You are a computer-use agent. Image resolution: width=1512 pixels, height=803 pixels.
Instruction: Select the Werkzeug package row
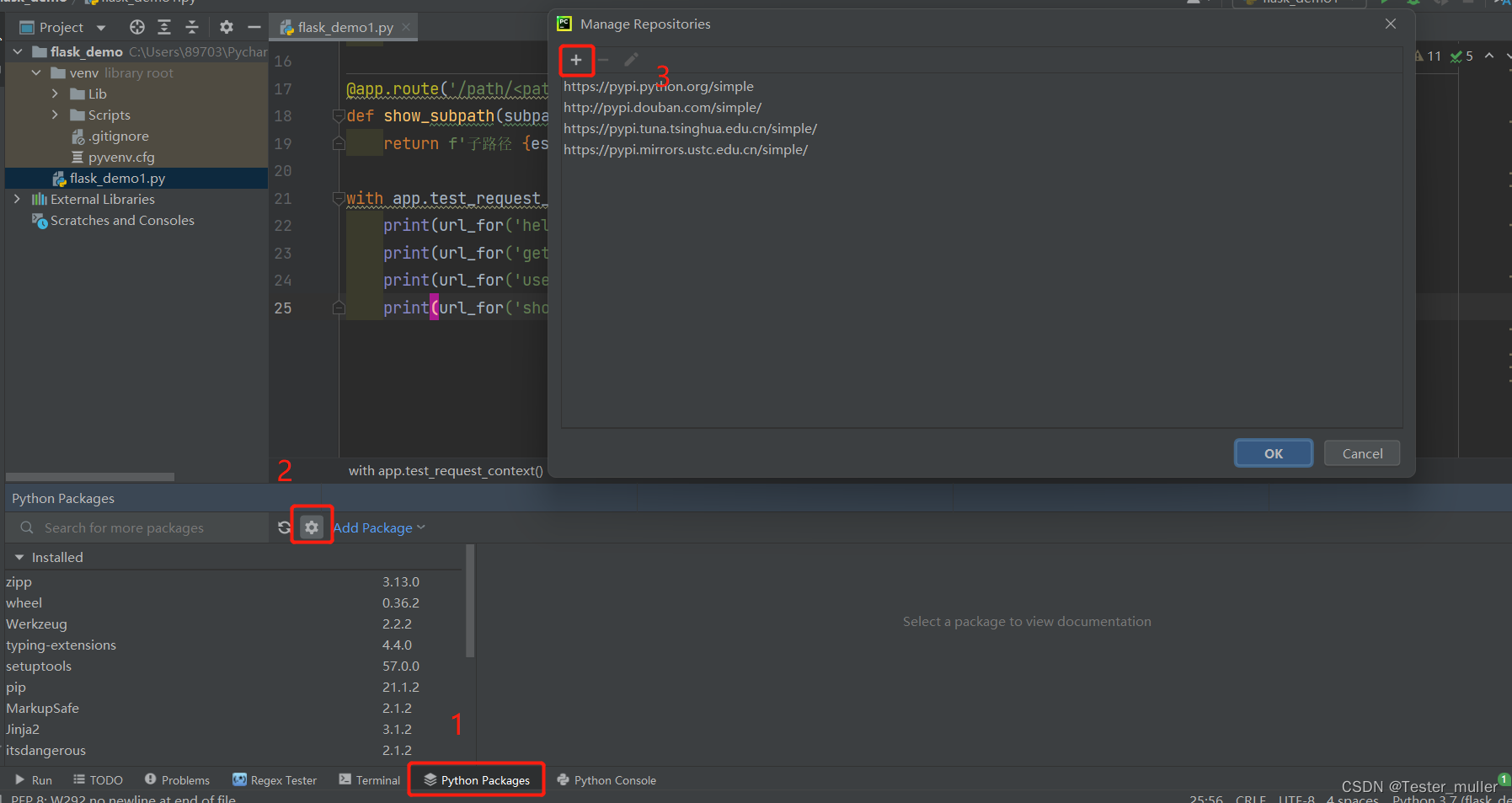233,624
